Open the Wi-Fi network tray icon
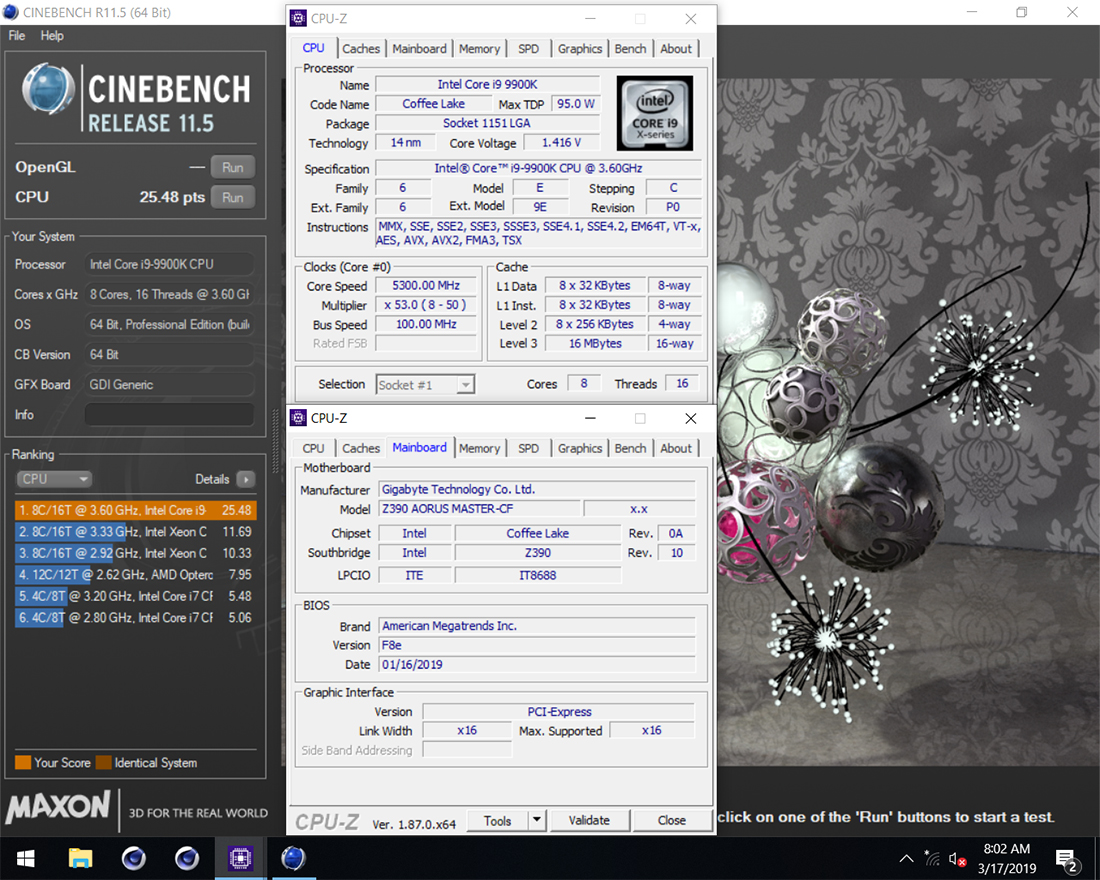The image size is (1100, 880). tap(932, 858)
